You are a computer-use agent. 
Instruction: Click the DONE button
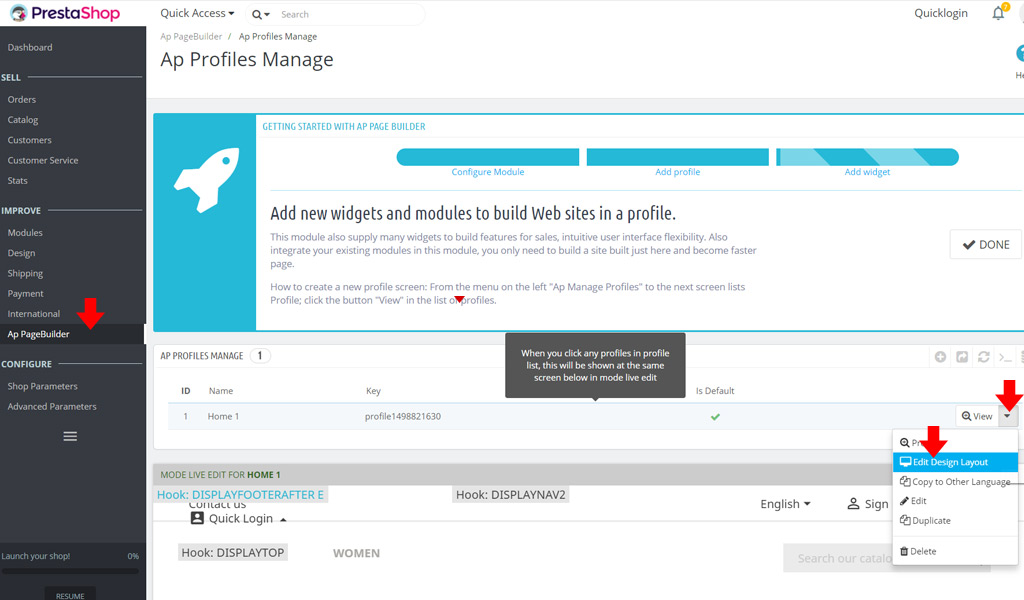[x=986, y=244]
